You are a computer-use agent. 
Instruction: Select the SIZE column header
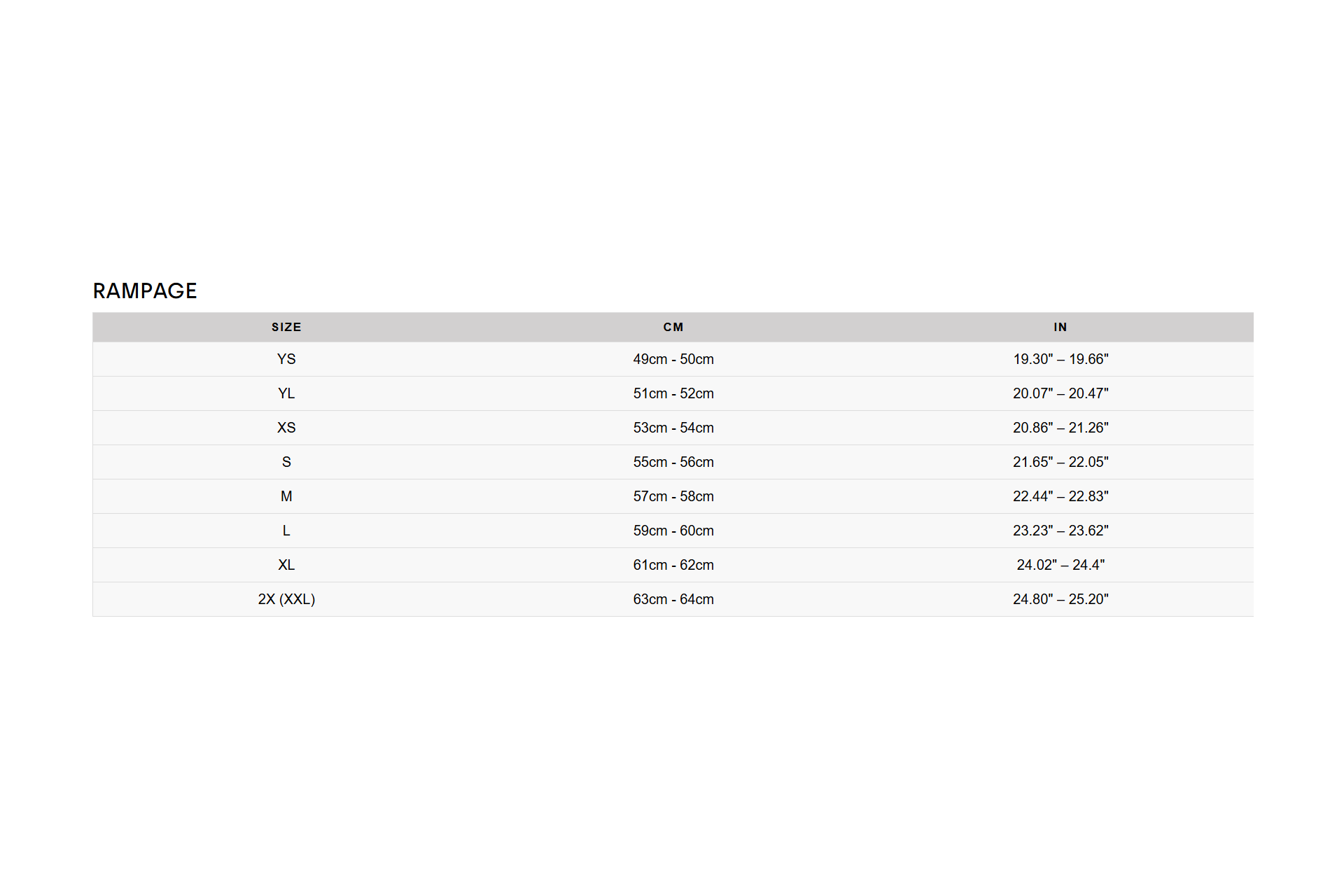[286, 327]
